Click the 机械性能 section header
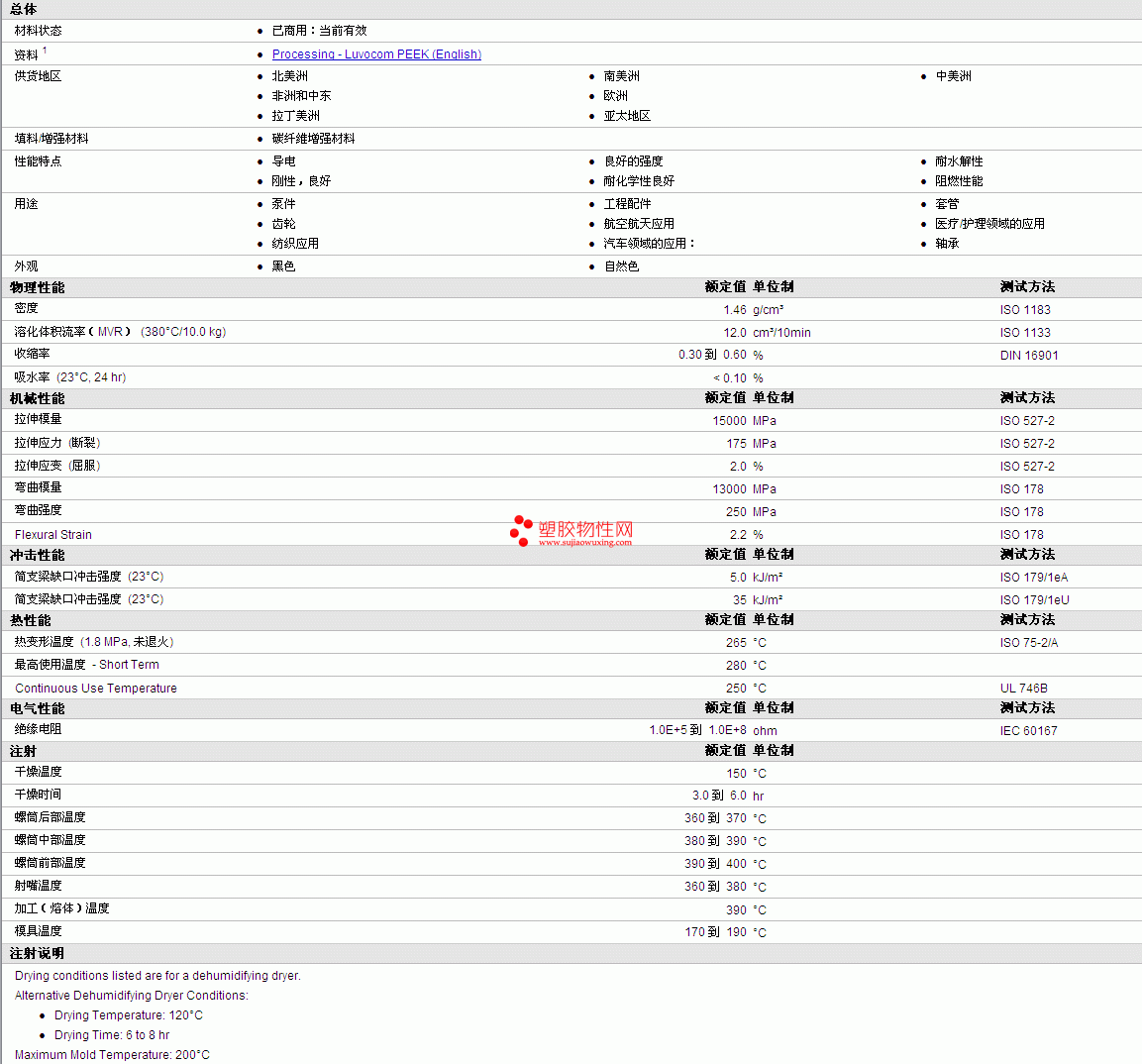 38,398
